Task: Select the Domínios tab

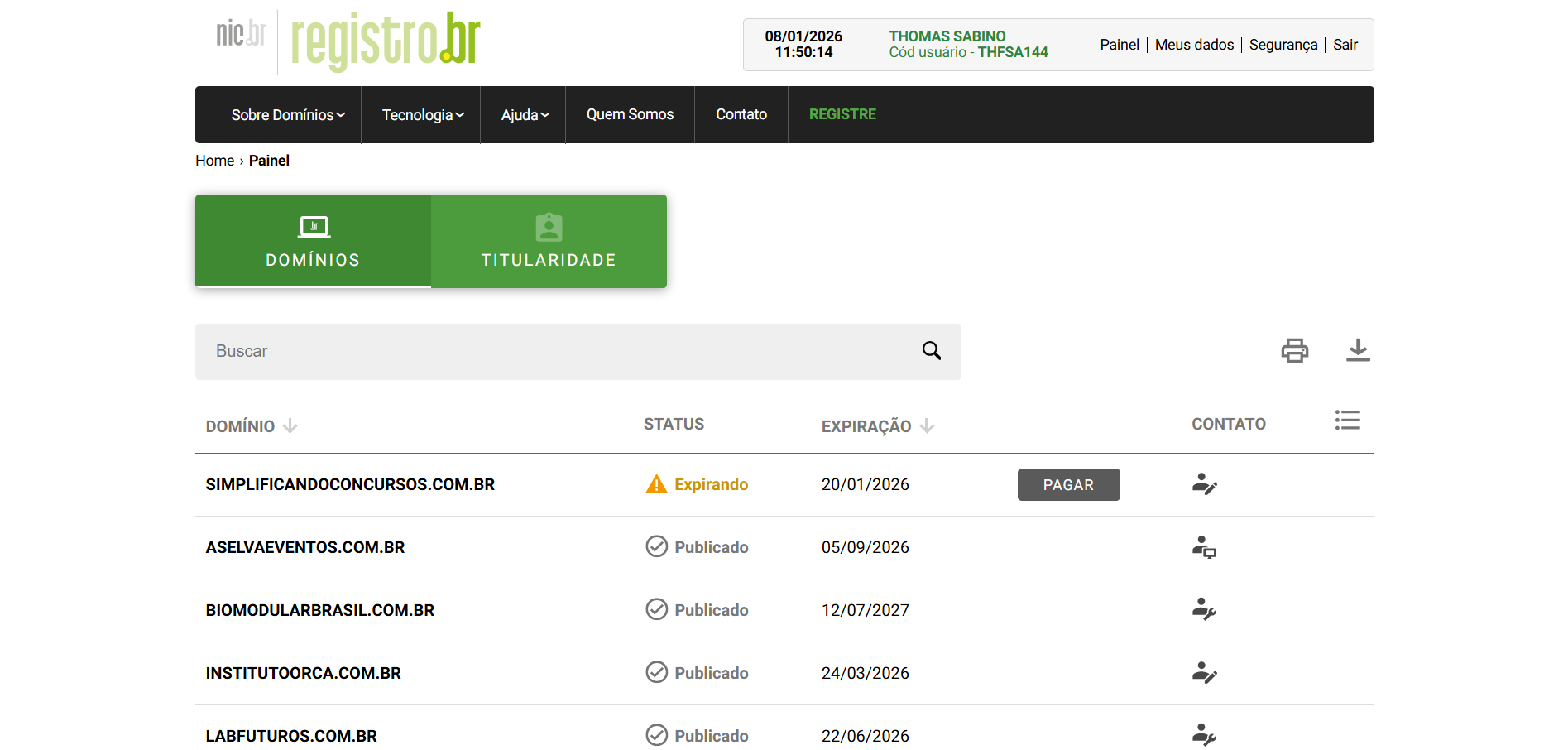Action: (x=313, y=241)
